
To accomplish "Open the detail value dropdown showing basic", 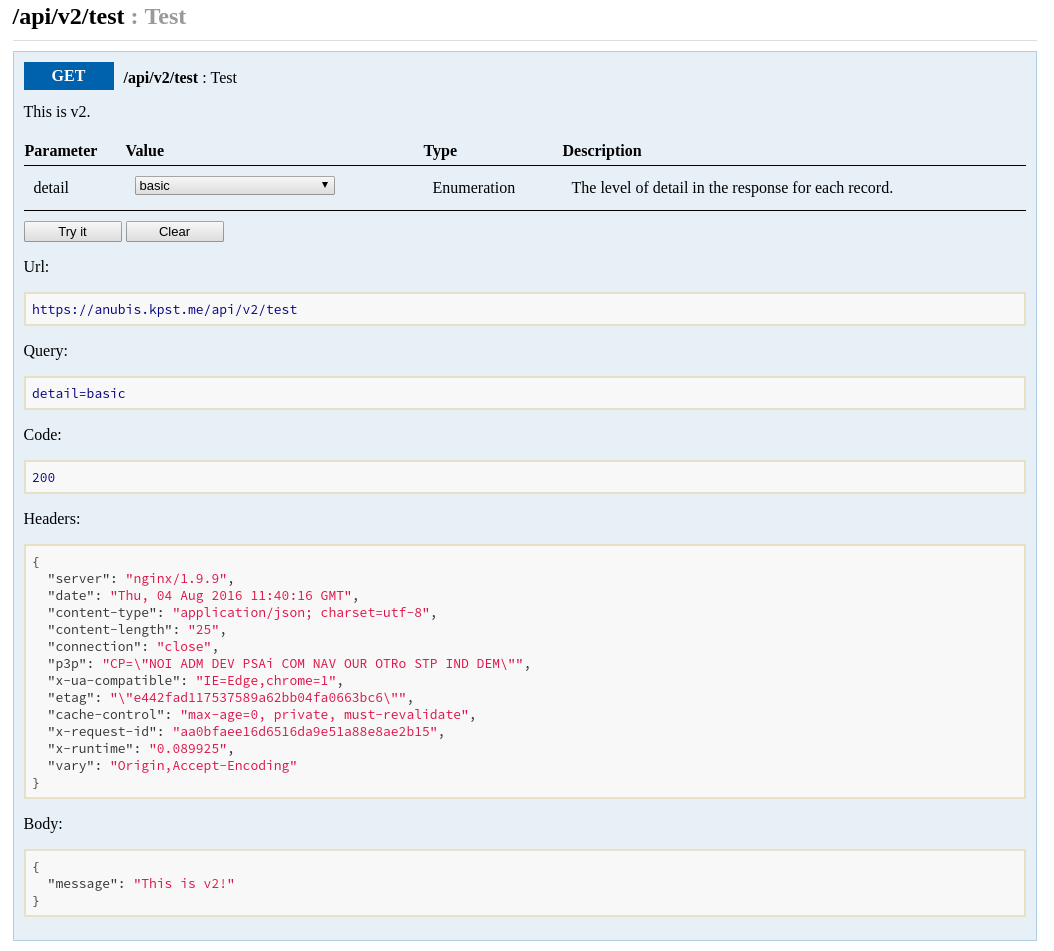I will 235,185.
